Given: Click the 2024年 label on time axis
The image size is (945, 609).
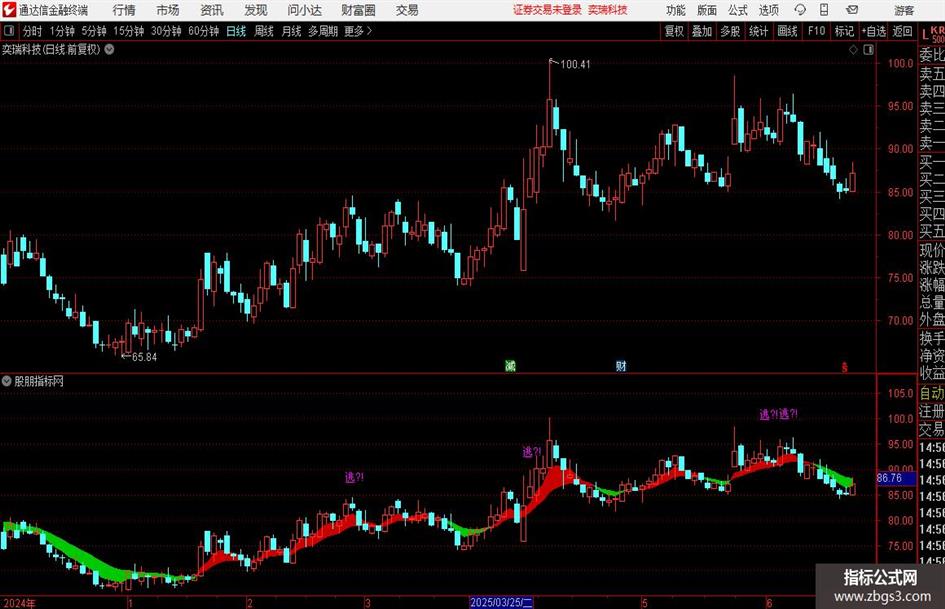Looking at the screenshot, I should (19, 602).
